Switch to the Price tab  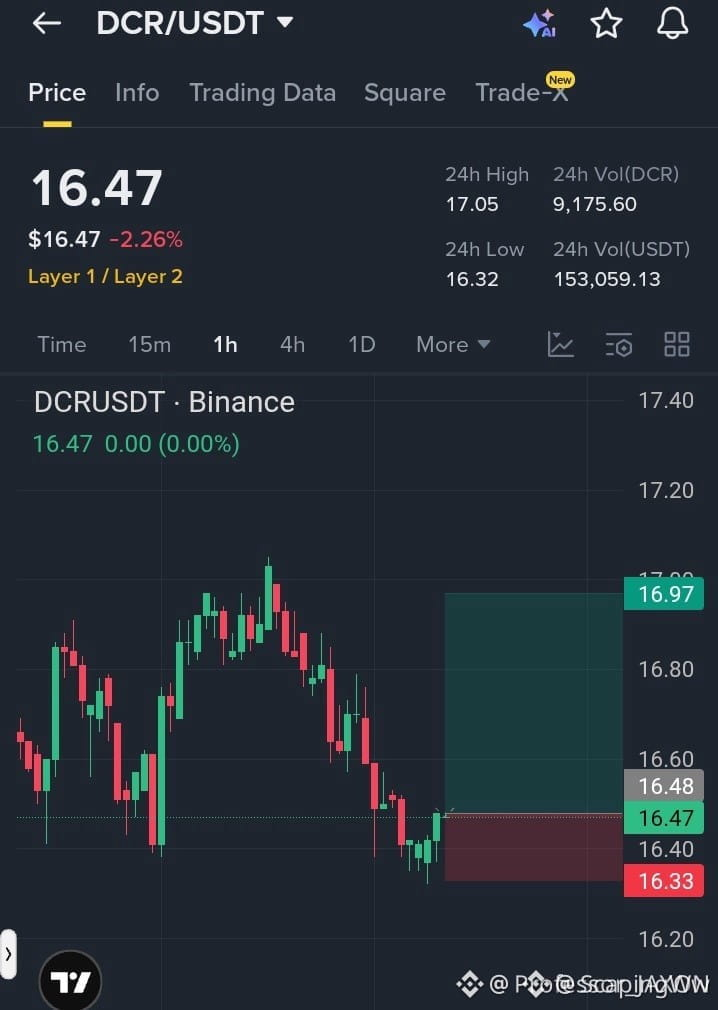[x=57, y=93]
